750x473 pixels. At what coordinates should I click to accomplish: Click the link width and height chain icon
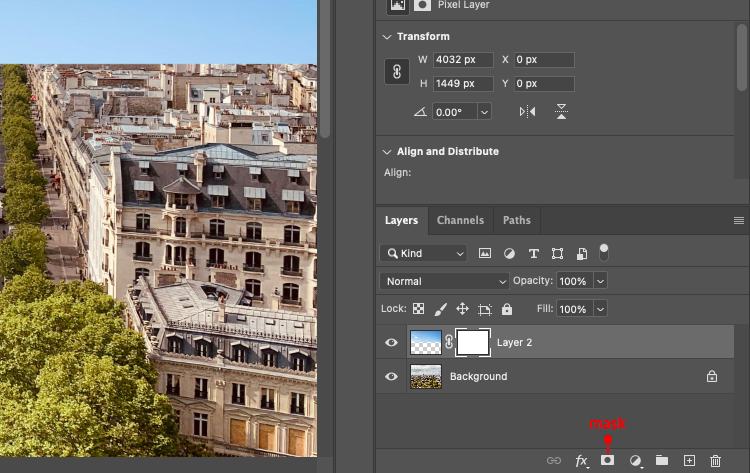(397, 72)
